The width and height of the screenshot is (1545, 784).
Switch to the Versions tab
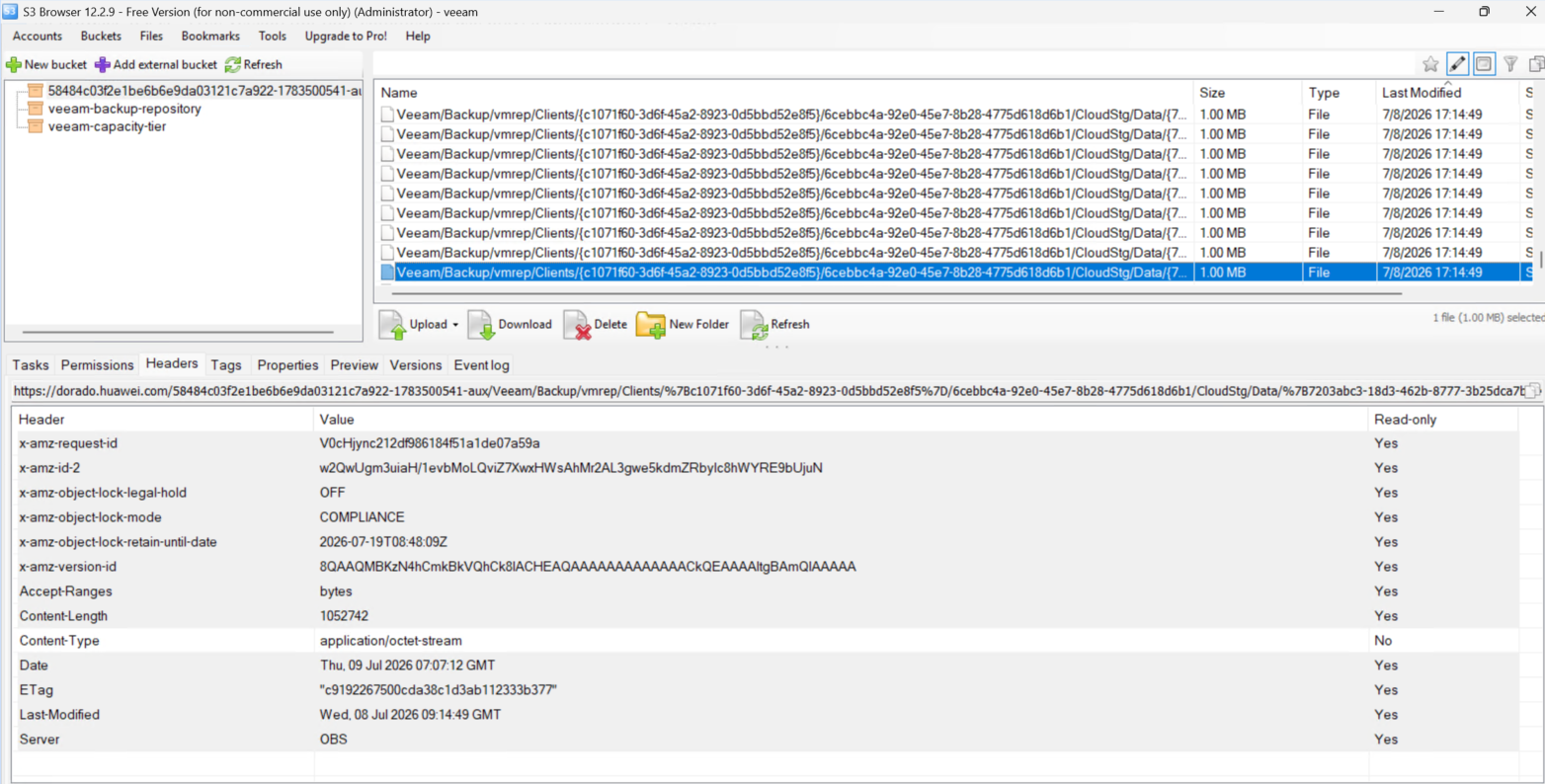coord(416,365)
